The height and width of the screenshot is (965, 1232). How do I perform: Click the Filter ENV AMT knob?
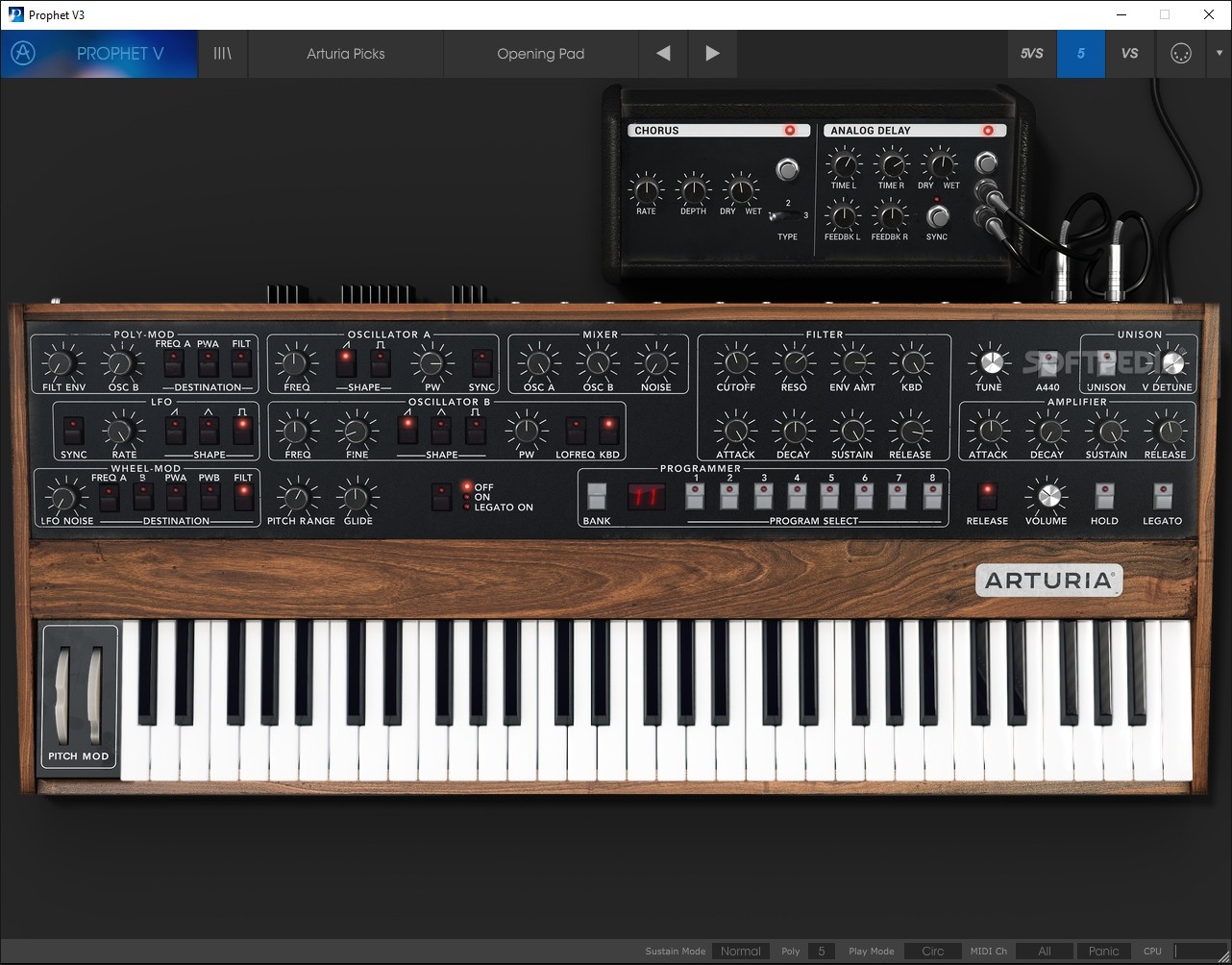[x=852, y=363]
